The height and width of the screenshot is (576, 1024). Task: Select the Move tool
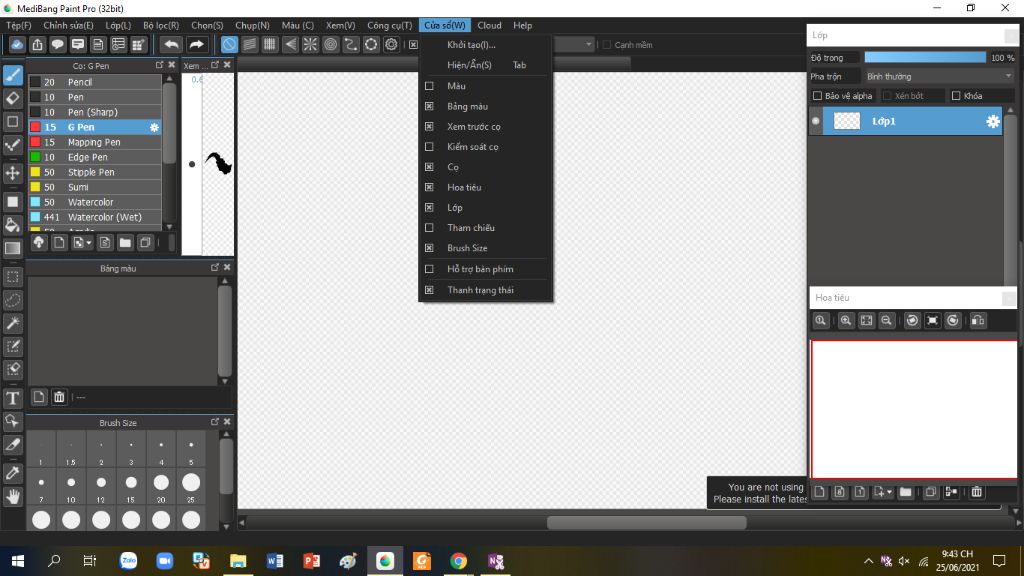[12, 173]
